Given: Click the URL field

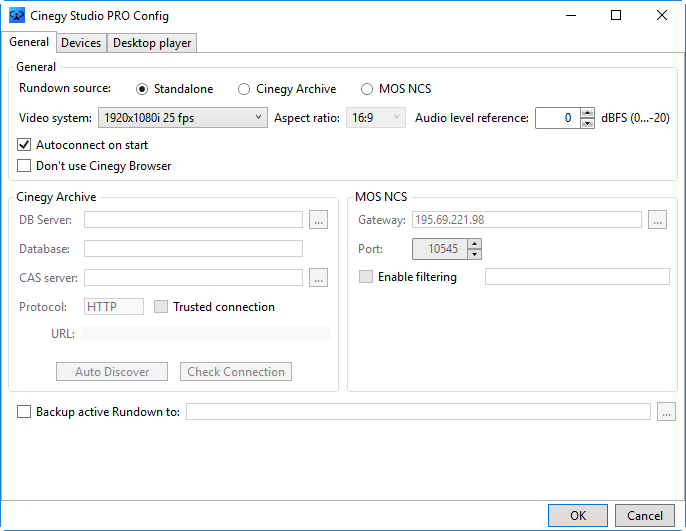Looking at the screenshot, I should (x=206, y=333).
